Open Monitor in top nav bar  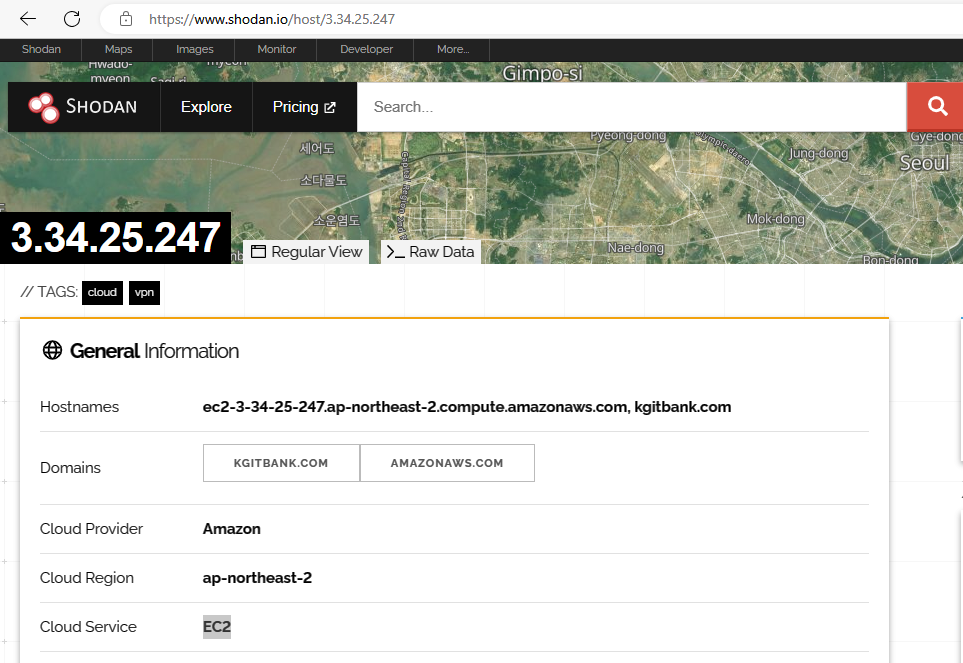click(x=276, y=49)
